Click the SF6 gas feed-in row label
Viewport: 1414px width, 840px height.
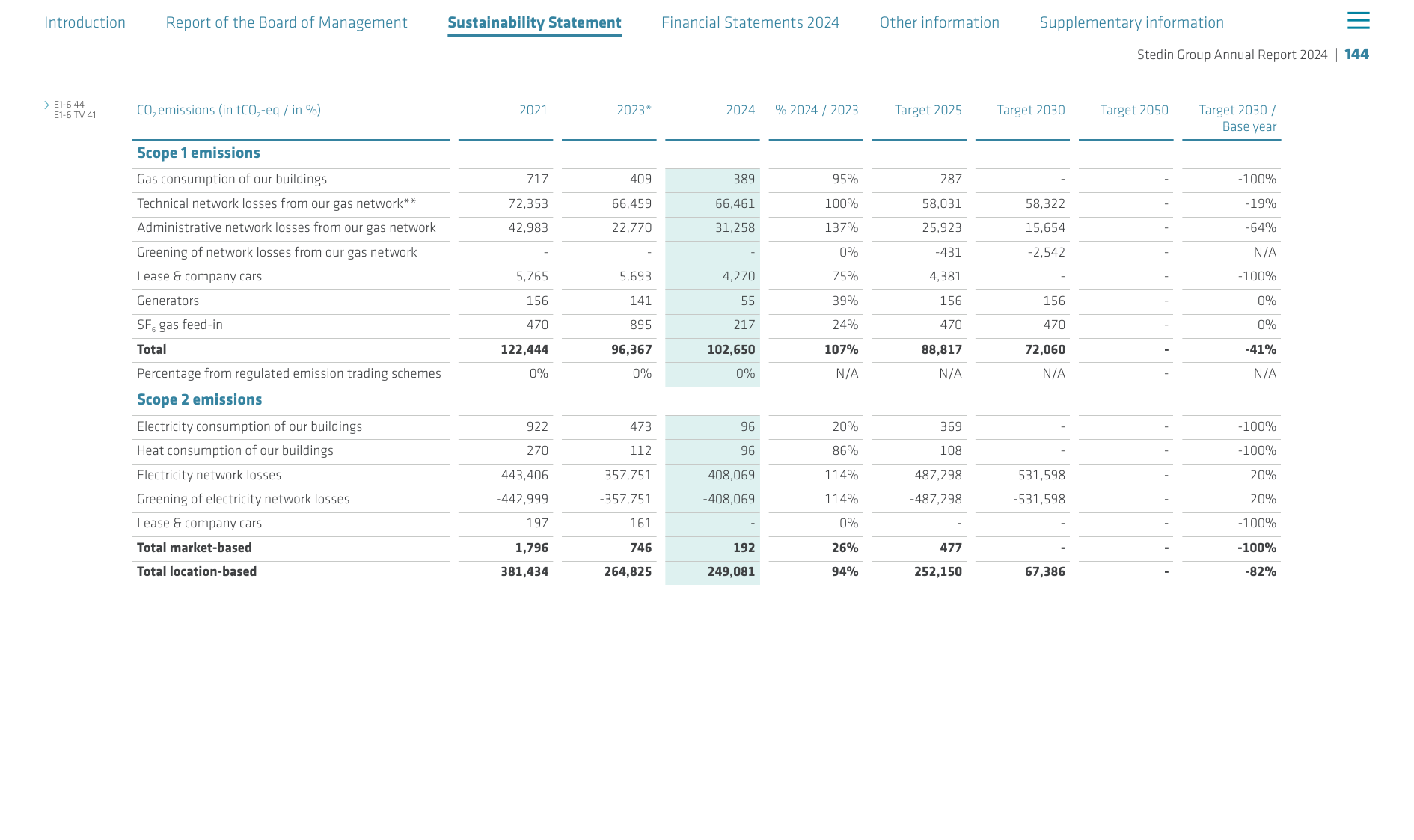[180, 325]
